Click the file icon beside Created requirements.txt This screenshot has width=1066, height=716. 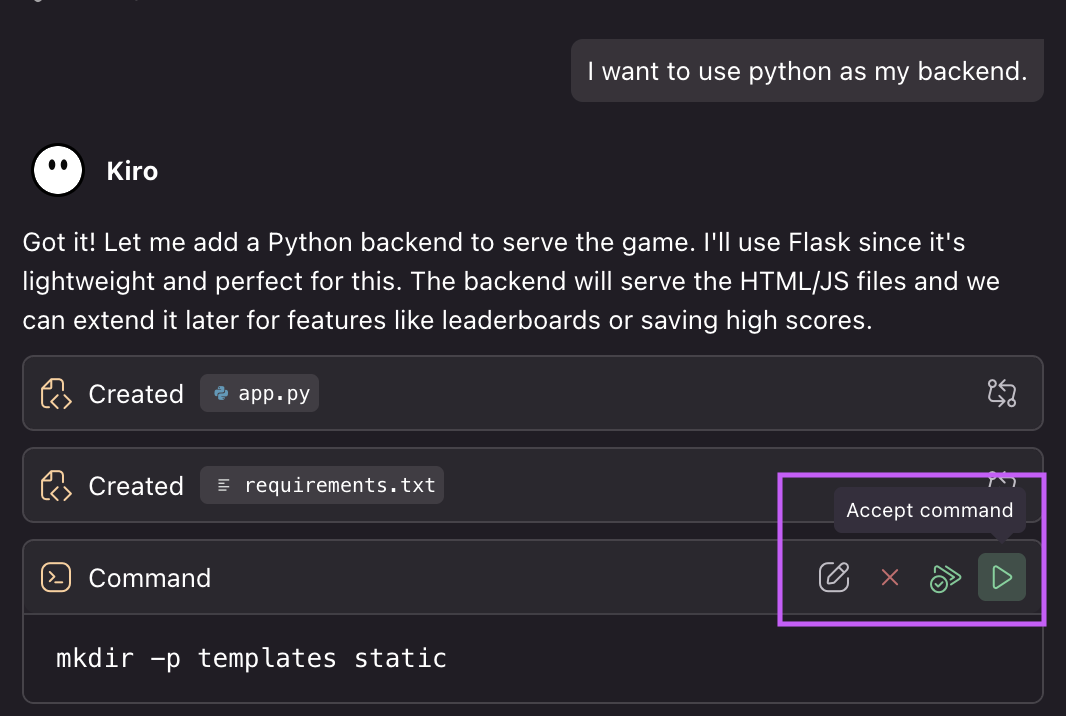(56, 486)
